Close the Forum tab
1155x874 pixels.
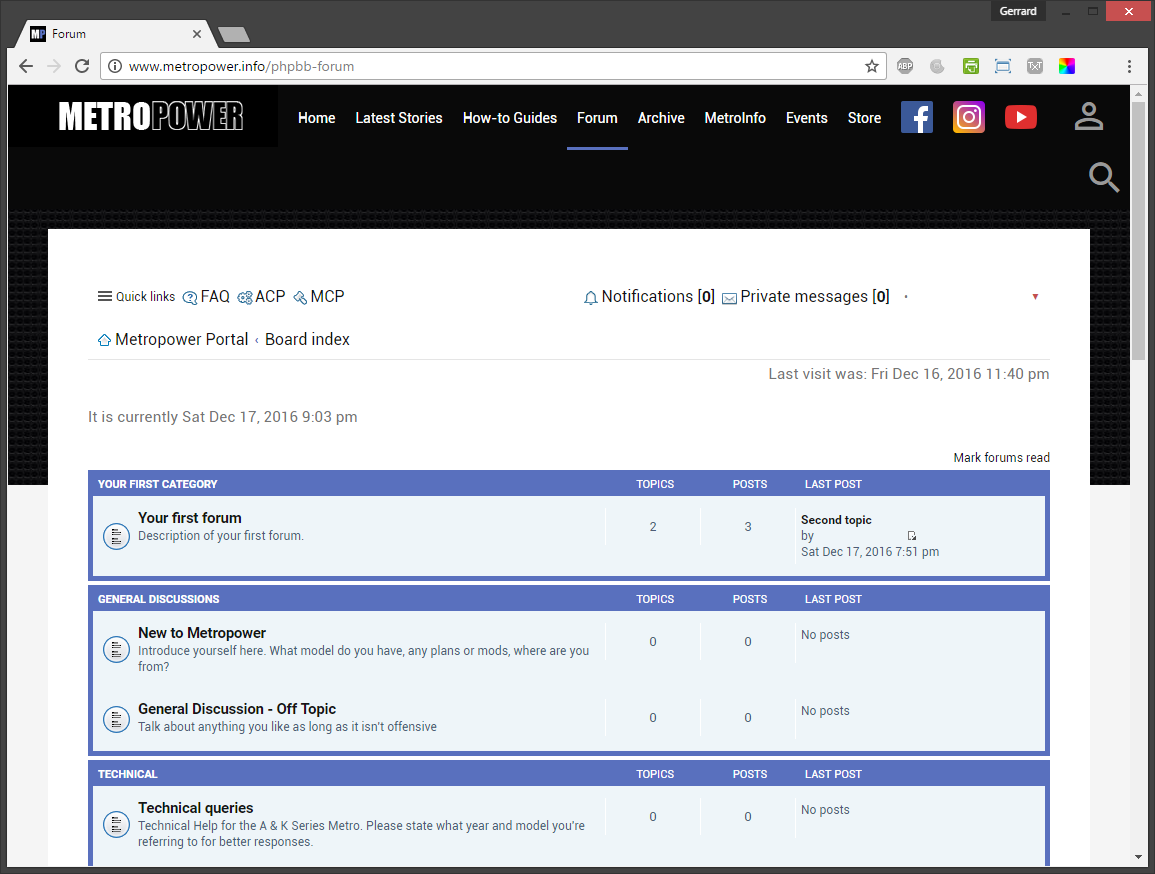pyautogui.click(x=197, y=34)
